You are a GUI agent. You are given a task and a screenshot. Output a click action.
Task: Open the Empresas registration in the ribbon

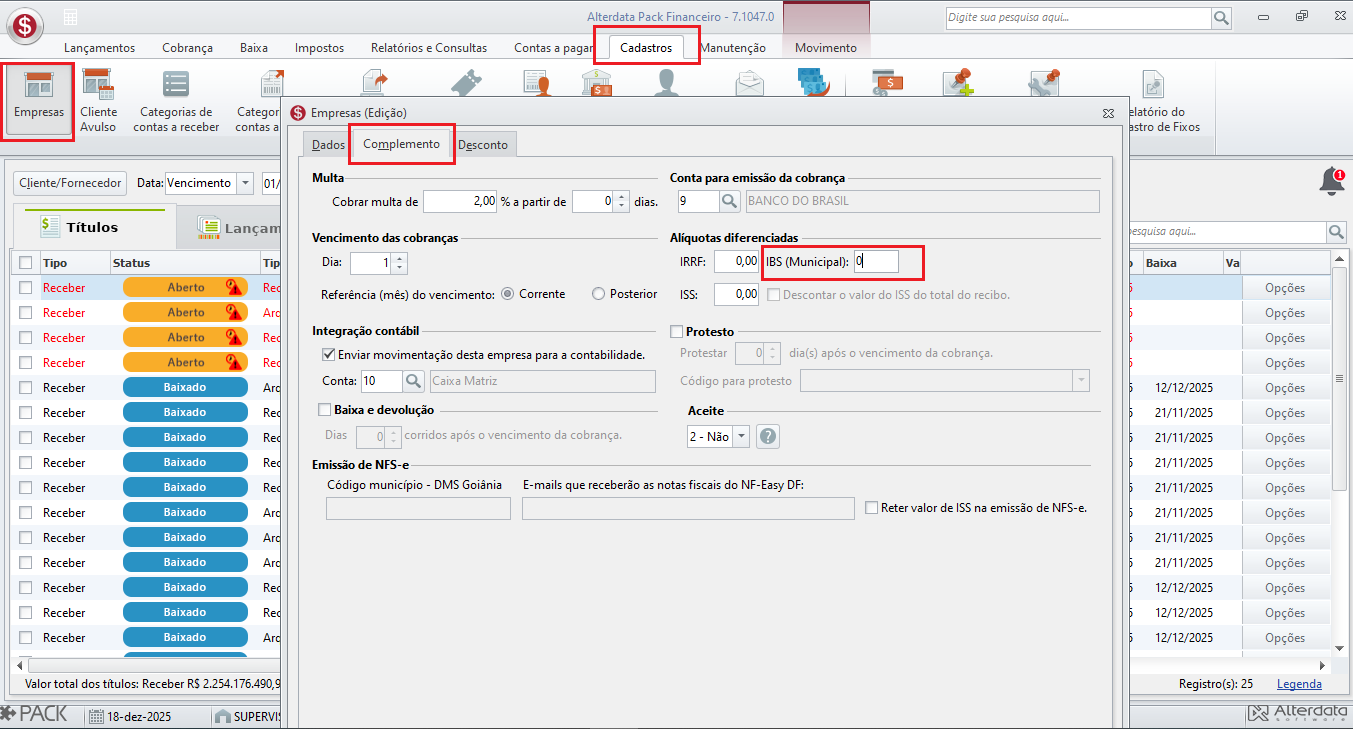point(39,101)
